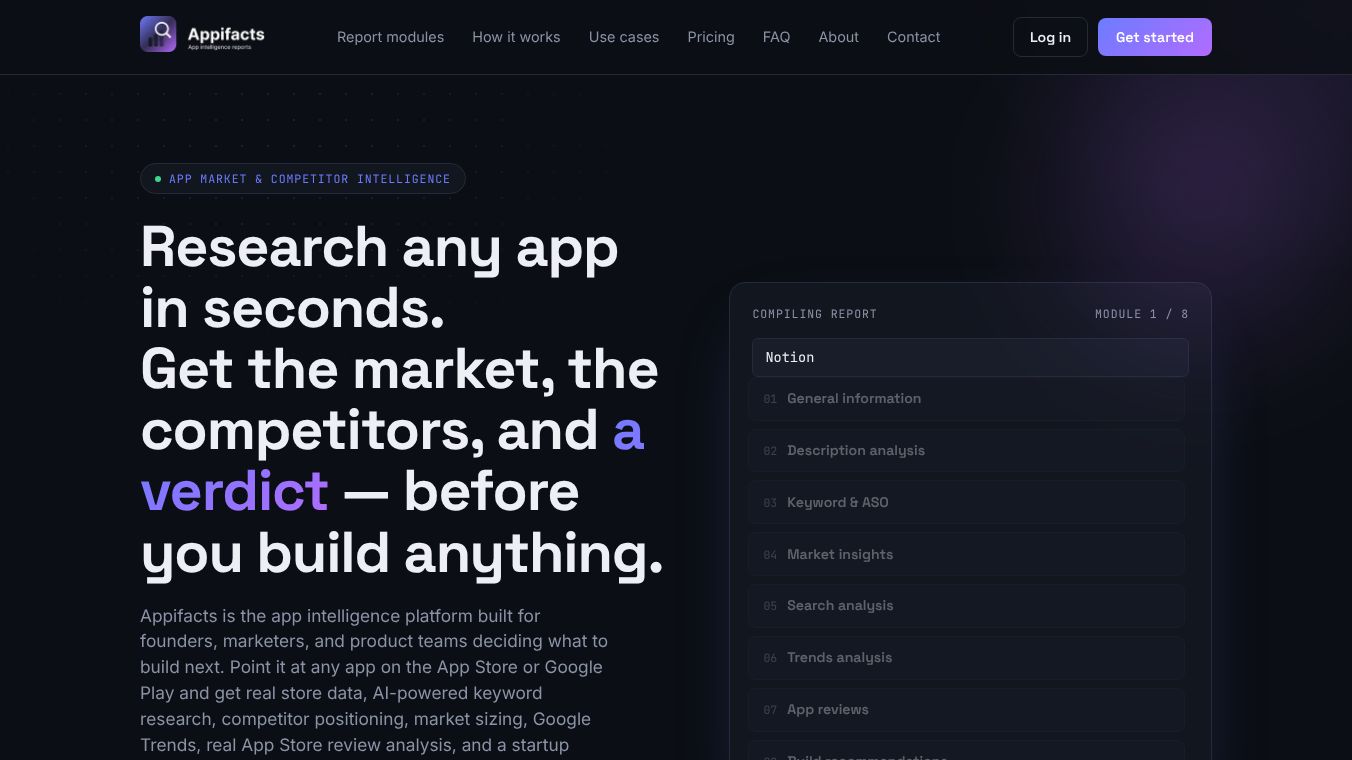The height and width of the screenshot is (760, 1352).
Task: Click the Get started button
Action: [1155, 37]
